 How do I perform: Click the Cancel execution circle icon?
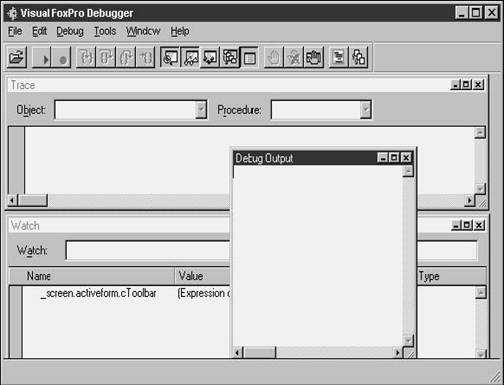pyautogui.click(x=62, y=58)
